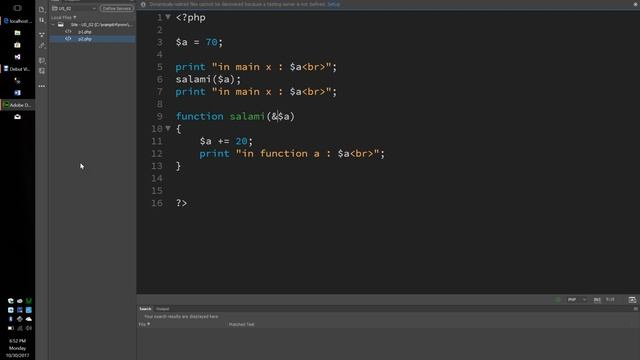
Task: Open Customize Toolbar three-dots icon
Action: [42, 86]
